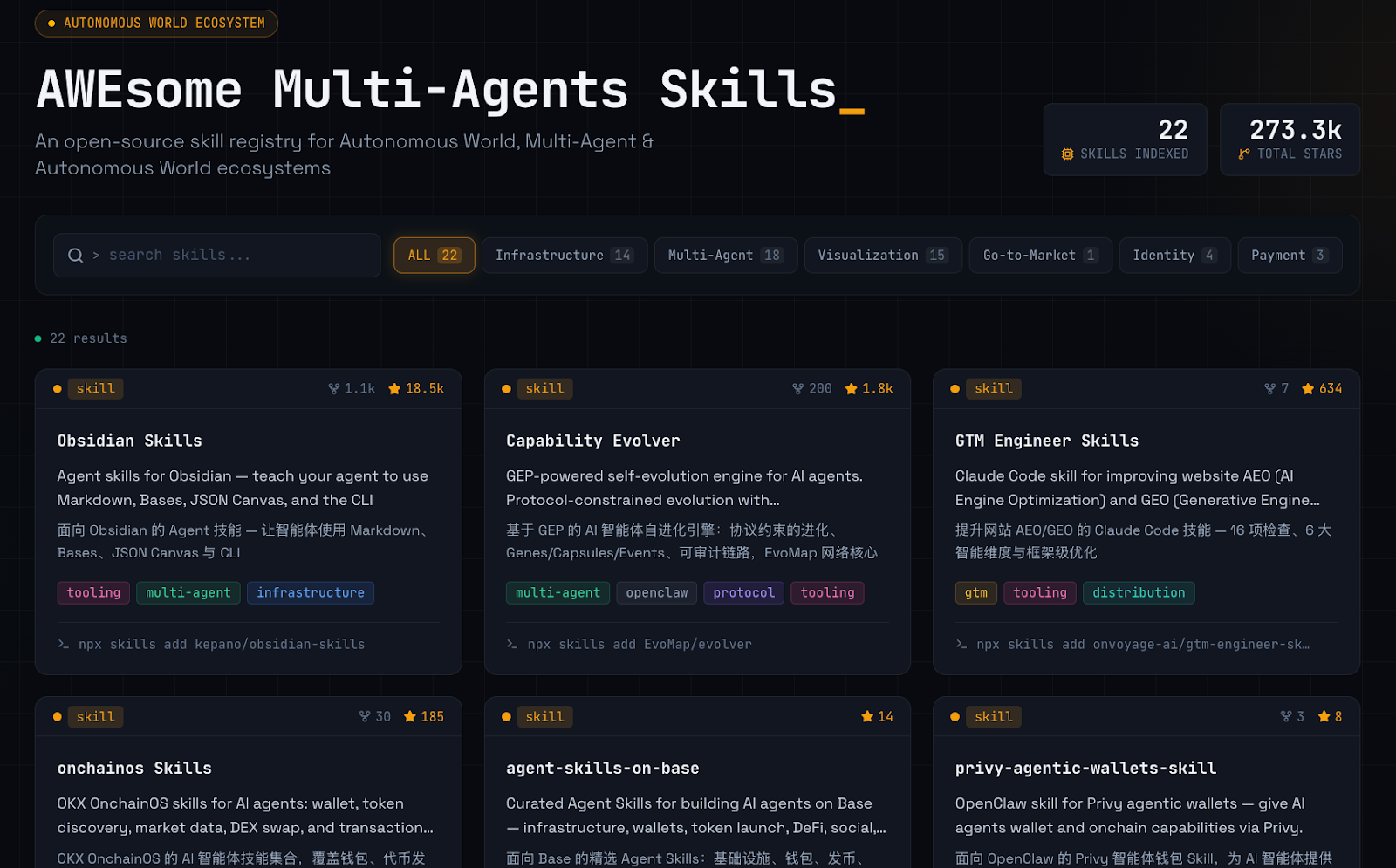The image size is (1396, 868).
Task: Click the multi-agent tag on Obsidian Skills
Action: [188, 593]
